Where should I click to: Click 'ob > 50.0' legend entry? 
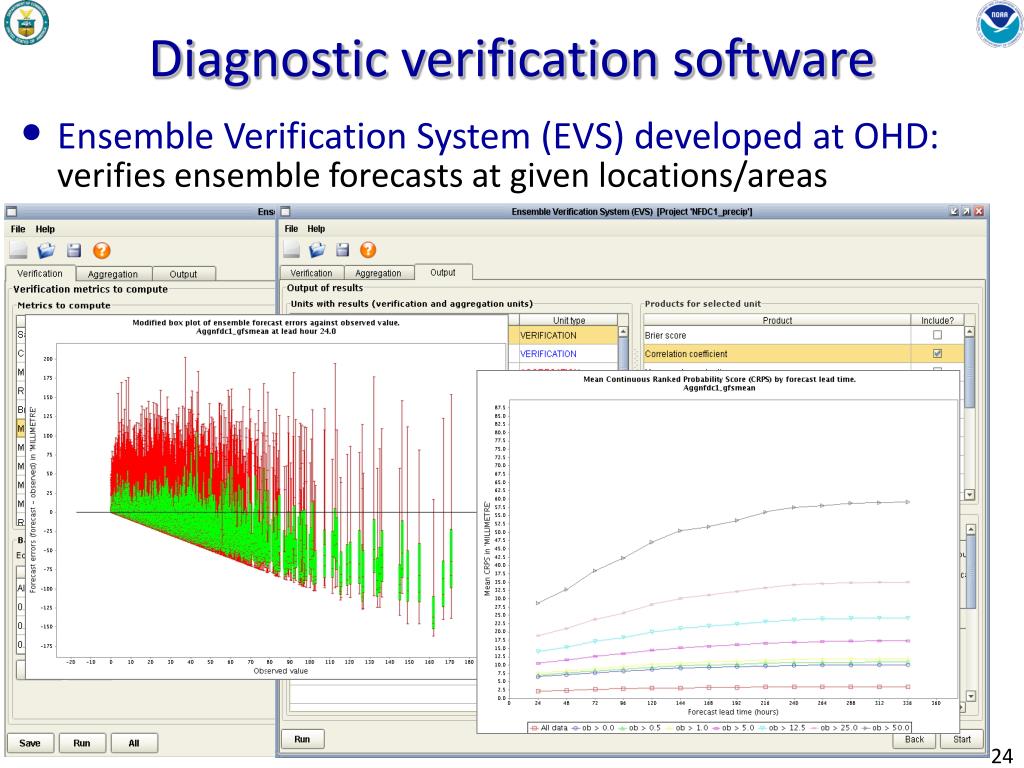pyautogui.click(x=886, y=728)
